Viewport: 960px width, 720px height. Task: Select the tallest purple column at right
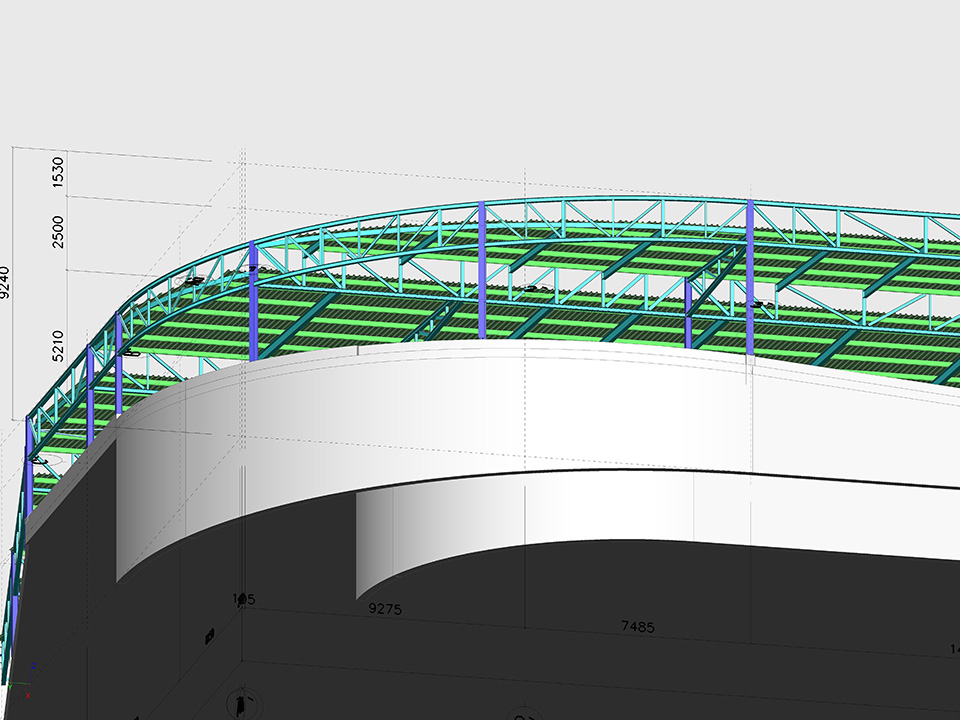[x=749, y=275]
